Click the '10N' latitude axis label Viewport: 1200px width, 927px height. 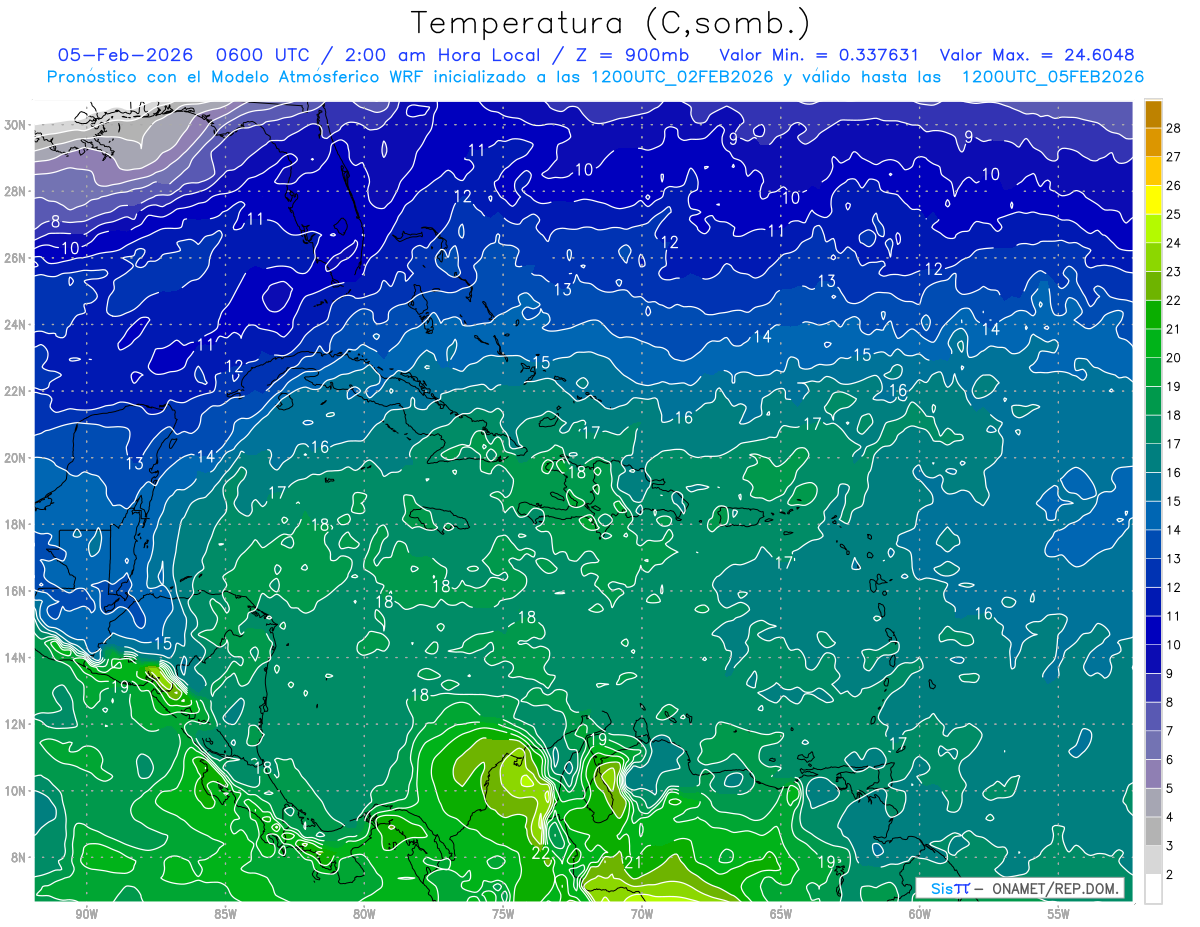(x=14, y=791)
